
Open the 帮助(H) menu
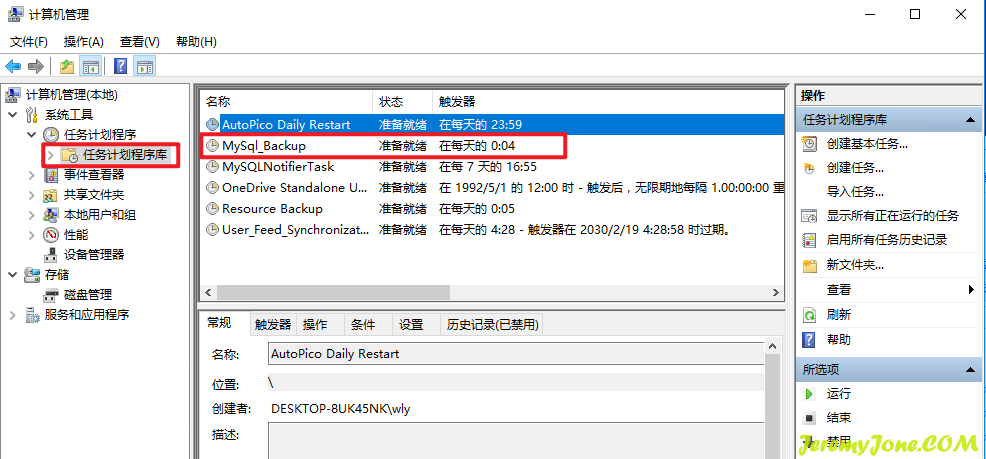196,42
